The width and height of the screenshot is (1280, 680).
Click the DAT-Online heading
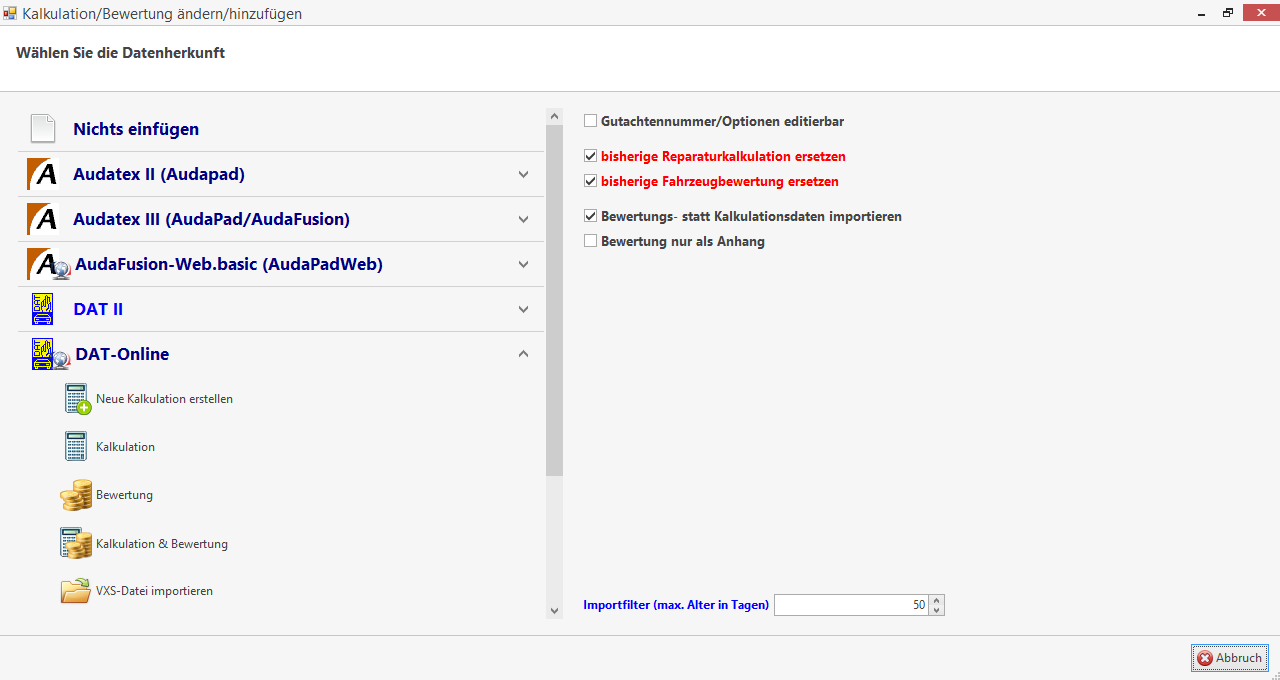coord(122,354)
